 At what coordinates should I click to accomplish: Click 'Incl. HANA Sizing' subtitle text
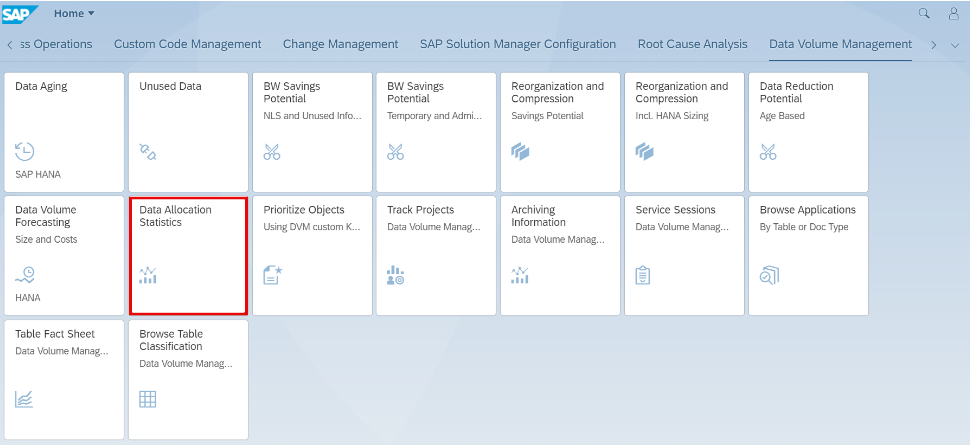point(672,116)
